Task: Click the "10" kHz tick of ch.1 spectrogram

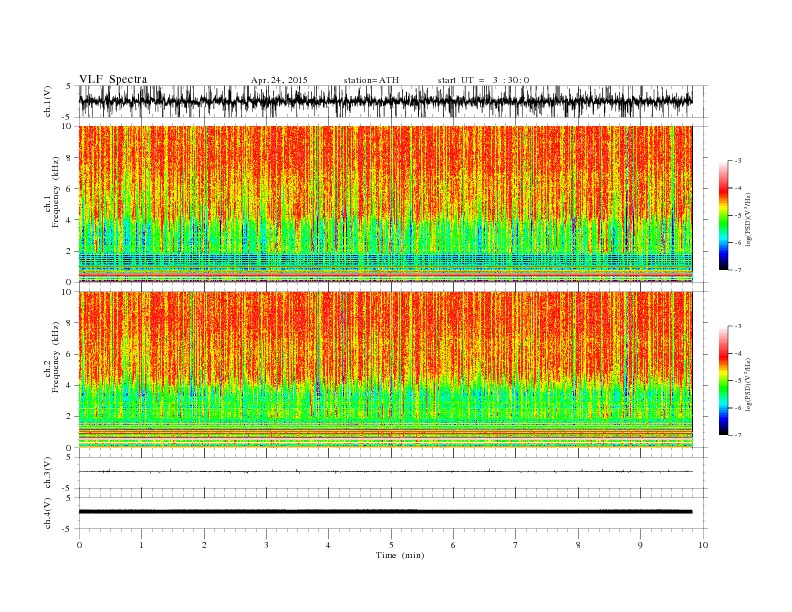Action: 67,126
